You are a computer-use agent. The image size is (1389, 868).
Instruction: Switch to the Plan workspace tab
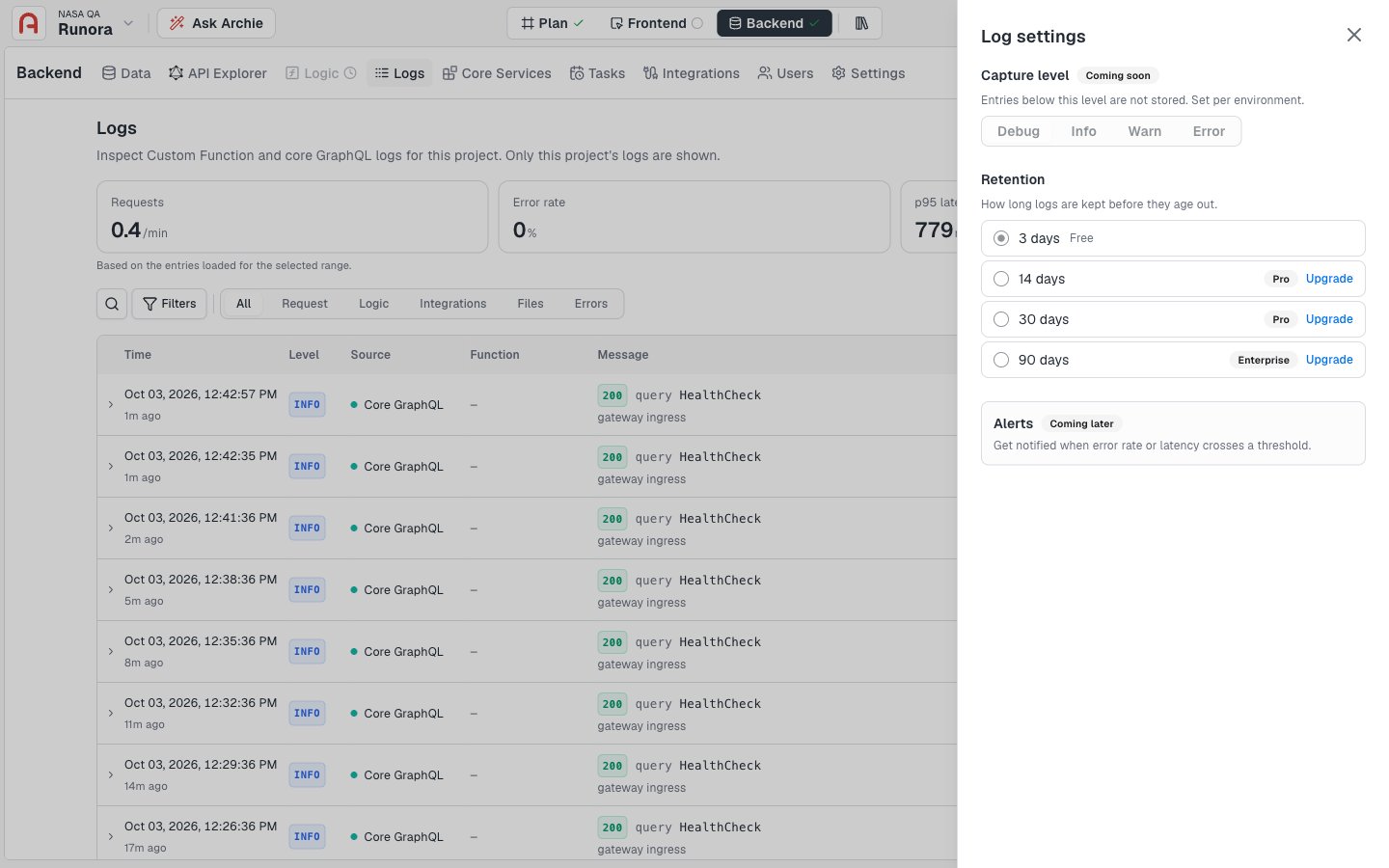(552, 23)
